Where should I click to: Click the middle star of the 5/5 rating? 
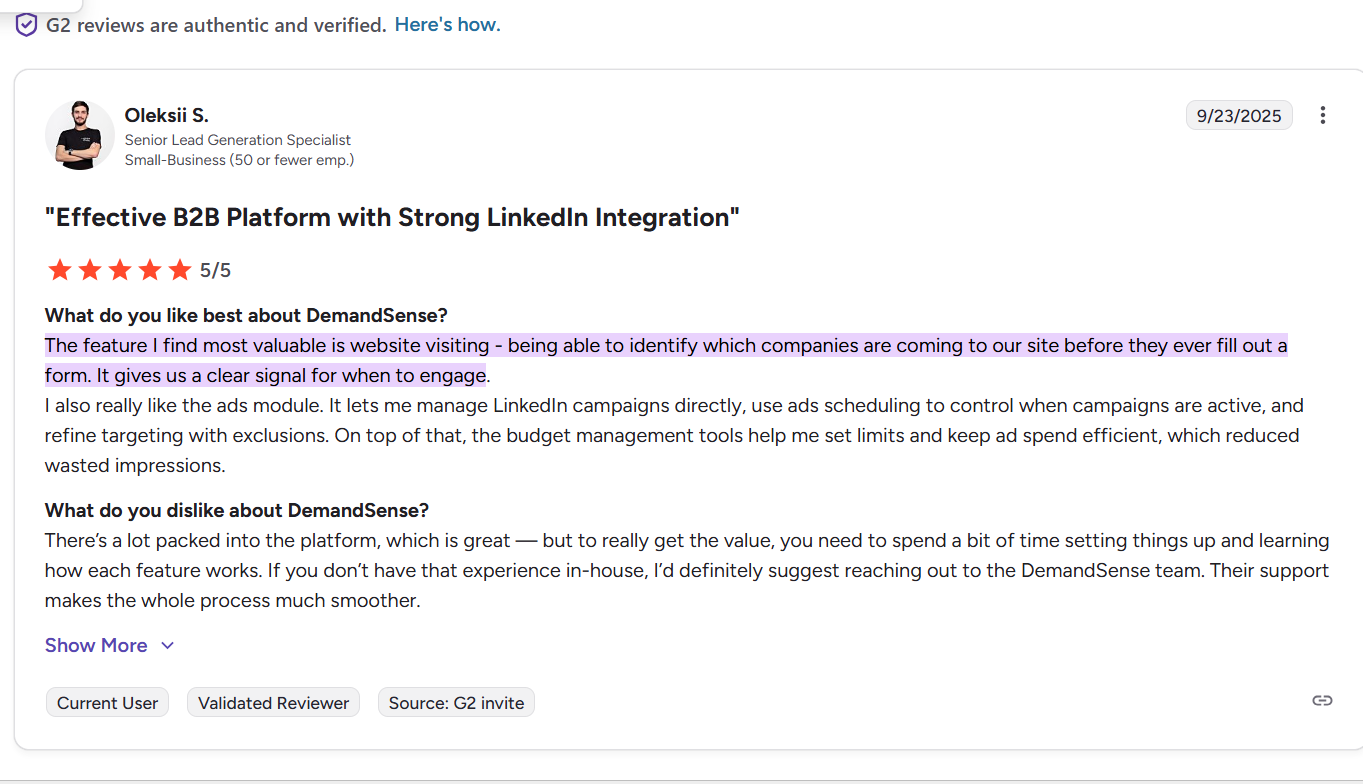click(119, 269)
